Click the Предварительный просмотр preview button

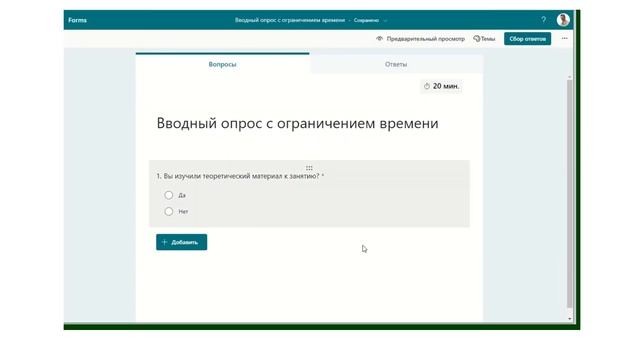pos(420,39)
